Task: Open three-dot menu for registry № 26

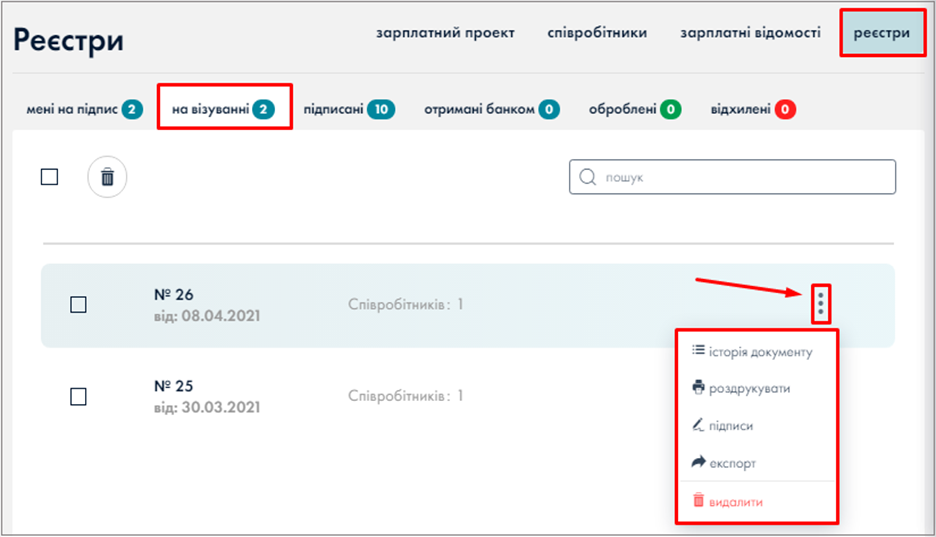Action: [820, 303]
